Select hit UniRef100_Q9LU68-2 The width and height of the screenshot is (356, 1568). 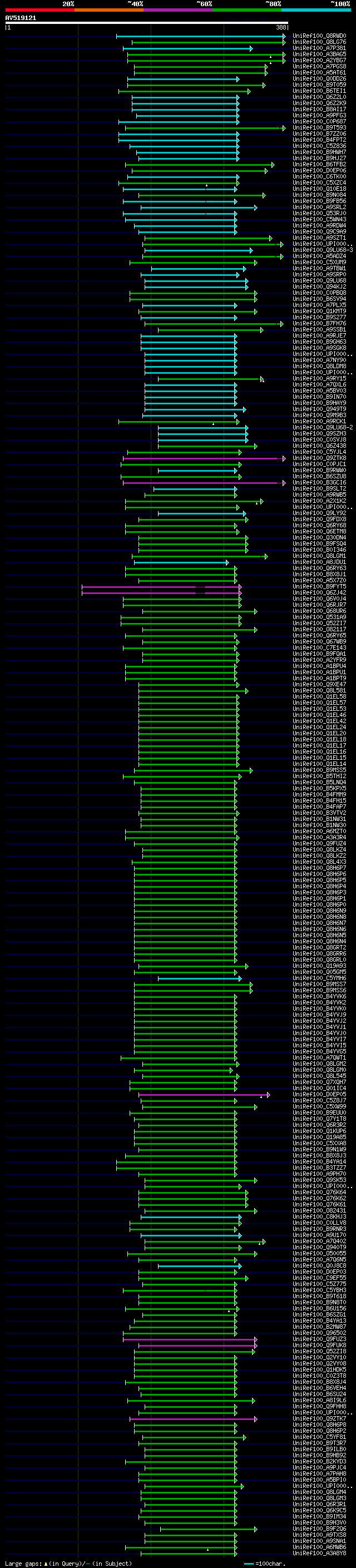pos(323,427)
